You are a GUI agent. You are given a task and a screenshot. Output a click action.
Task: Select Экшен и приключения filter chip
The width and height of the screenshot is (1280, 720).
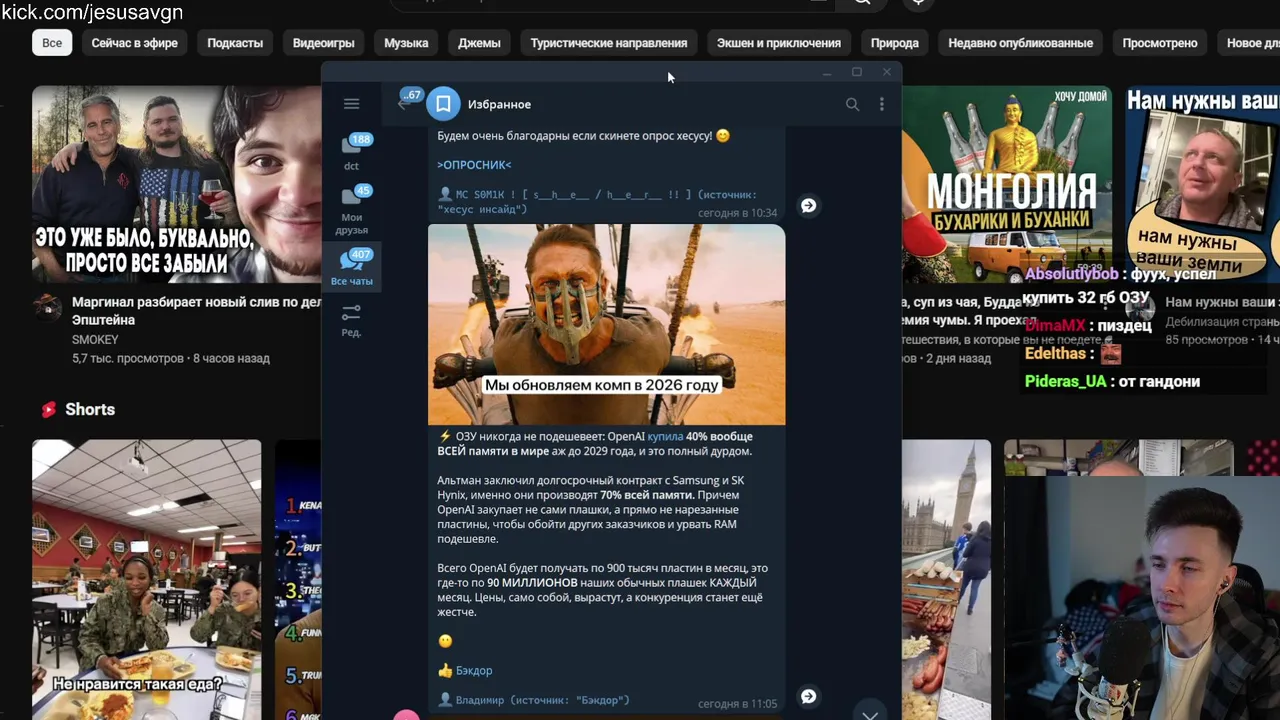pos(779,43)
